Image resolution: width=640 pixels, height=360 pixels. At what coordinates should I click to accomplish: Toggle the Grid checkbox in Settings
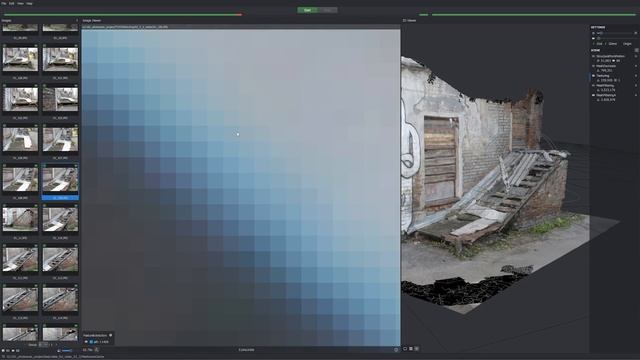point(598,44)
